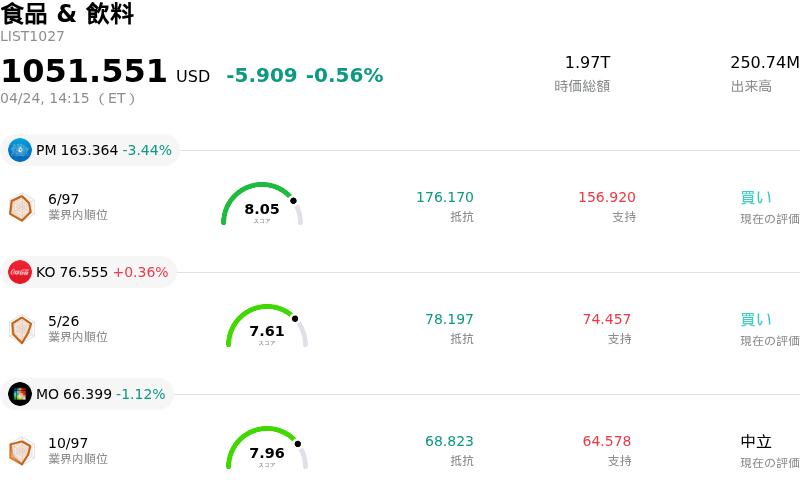The image size is (800, 488).
Task: Click the 250.74M volume figure
Action: coord(765,63)
